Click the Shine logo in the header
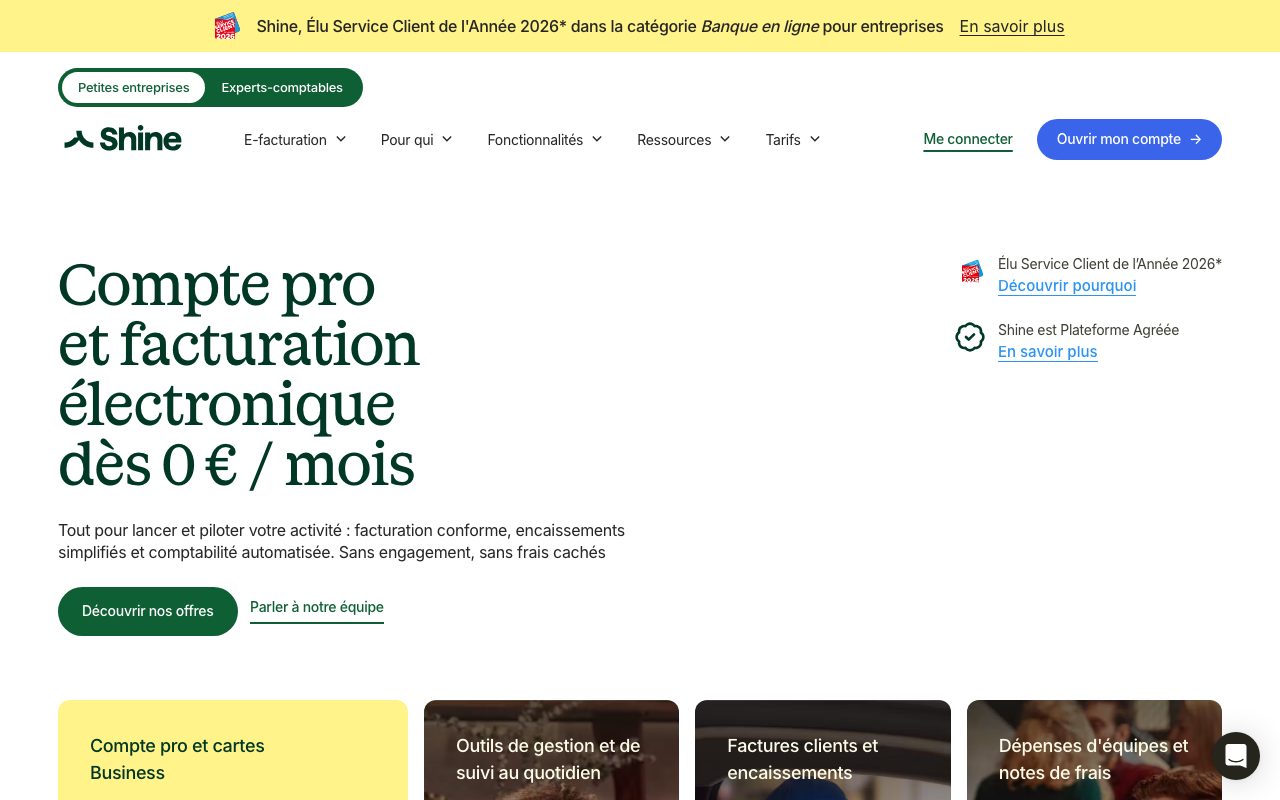 [x=122, y=139]
